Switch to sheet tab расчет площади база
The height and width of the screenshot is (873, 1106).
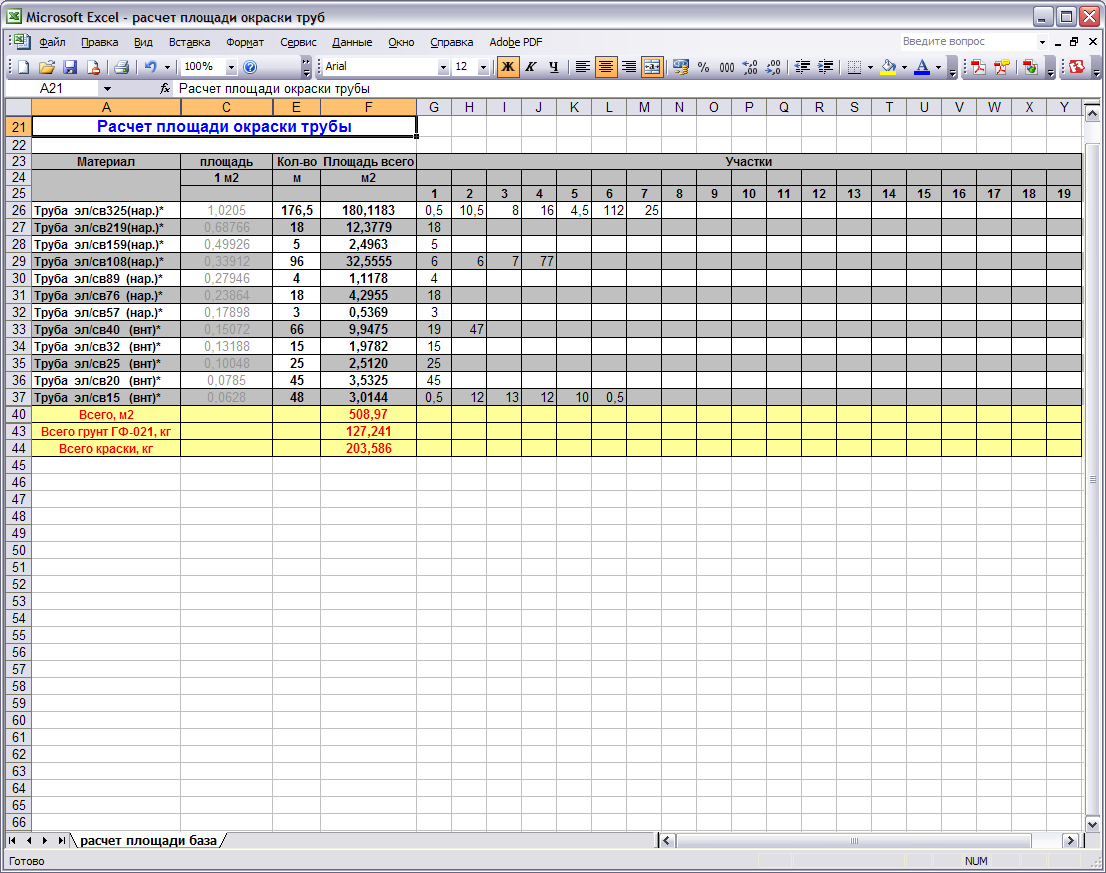148,841
